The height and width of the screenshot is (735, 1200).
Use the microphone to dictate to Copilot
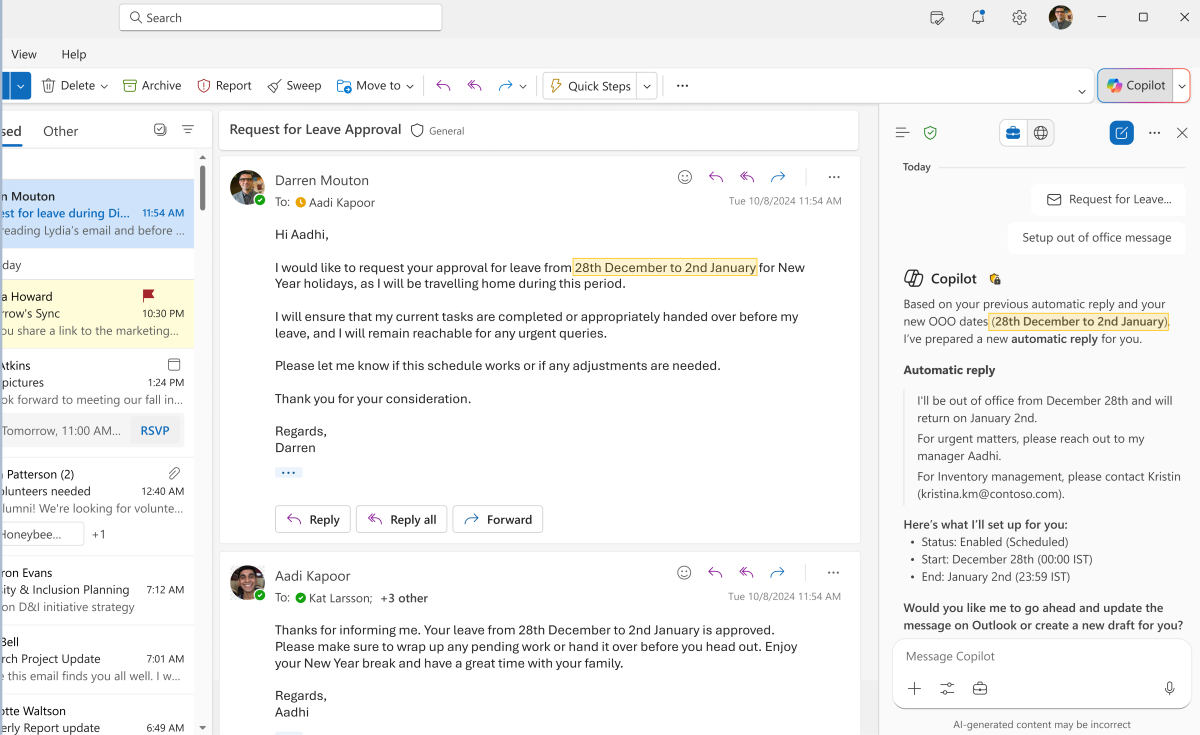(1169, 688)
